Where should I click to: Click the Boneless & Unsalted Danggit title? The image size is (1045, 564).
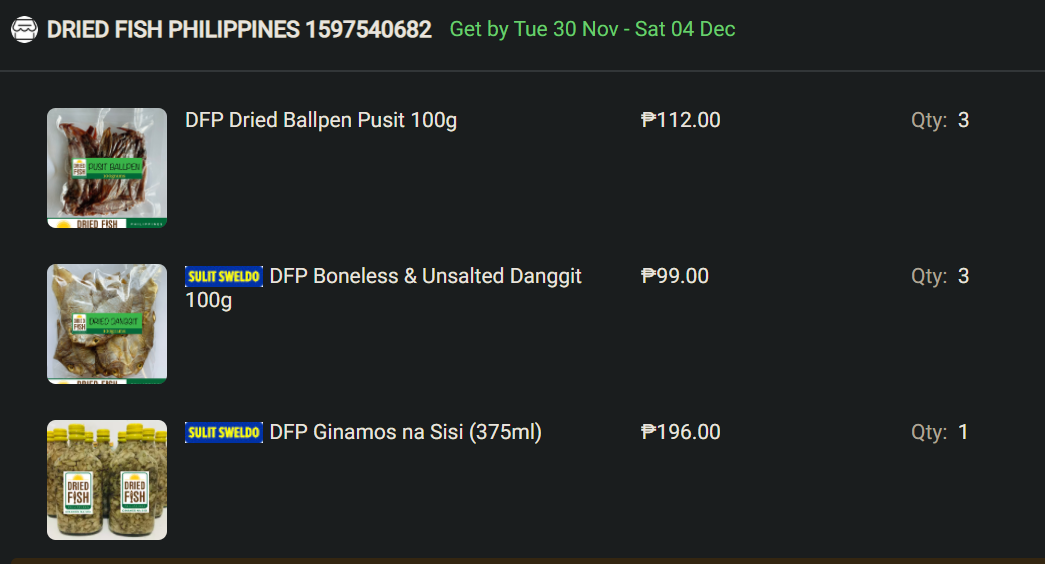pos(425,276)
